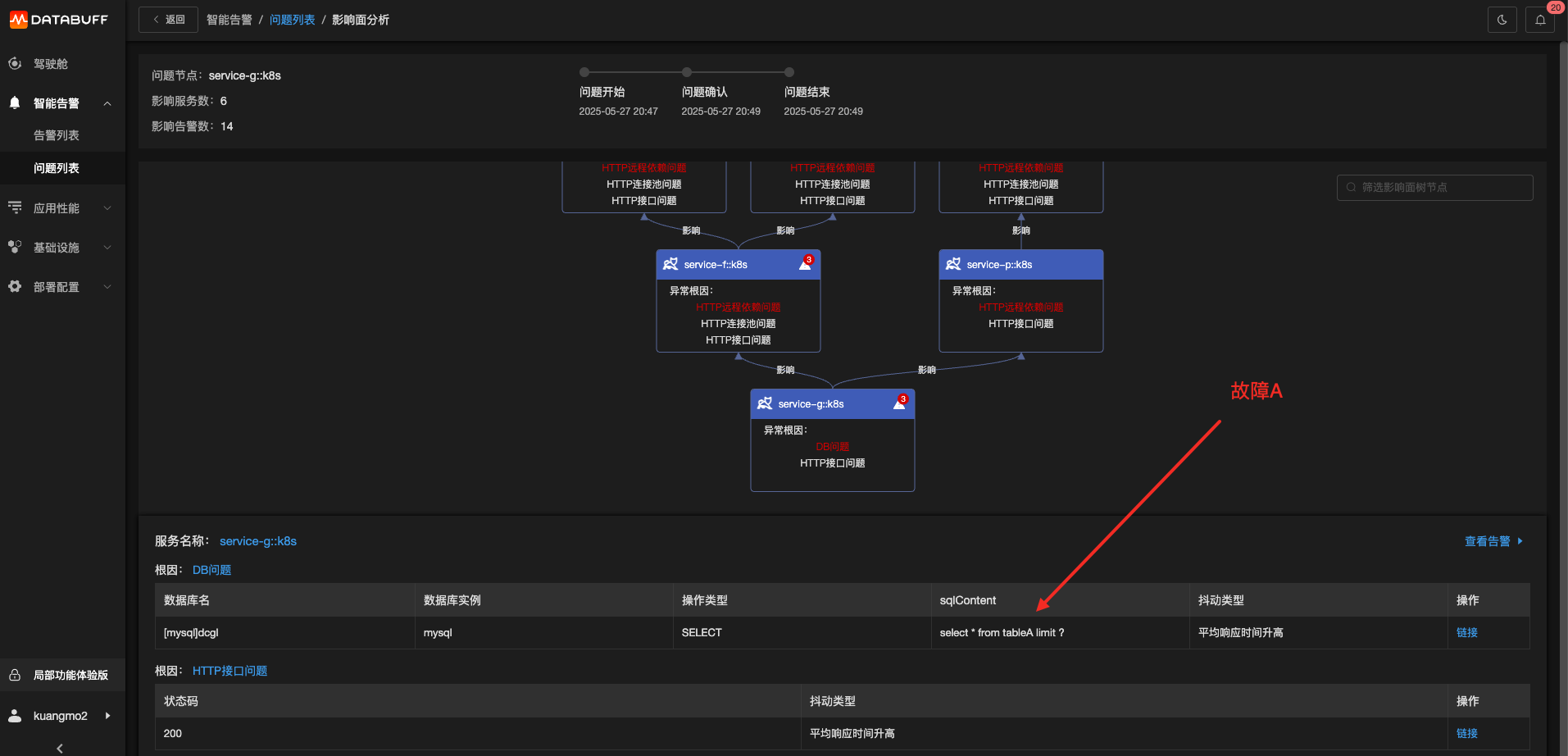
Task: Open the service-g::k8s service name link
Action: click(258, 541)
